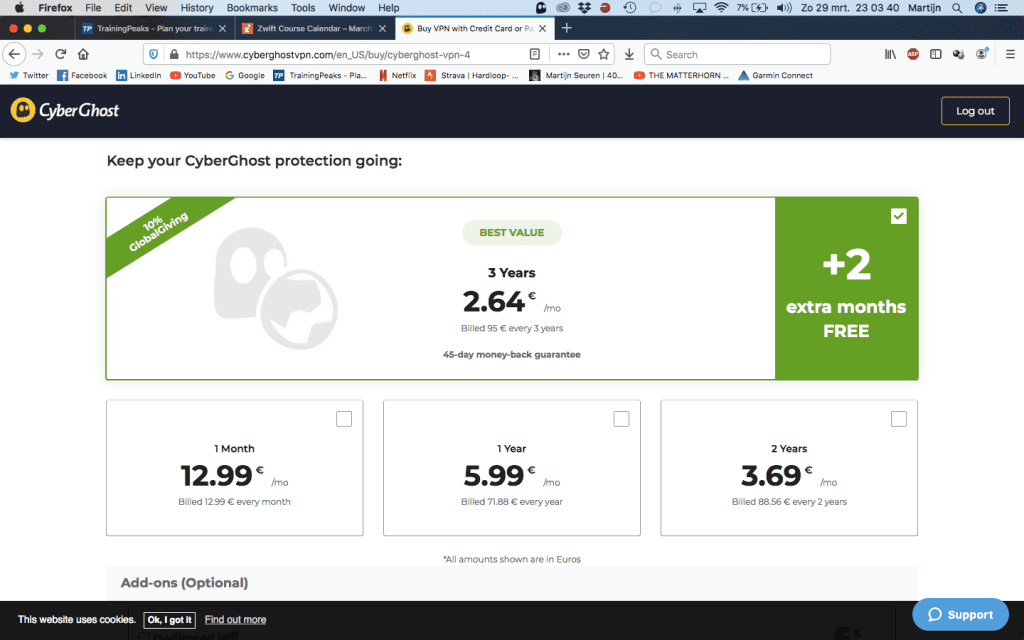Open CyberGhost ghost icon in menu bar
Viewport: 1024px width, 640px height.
coord(541,8)
